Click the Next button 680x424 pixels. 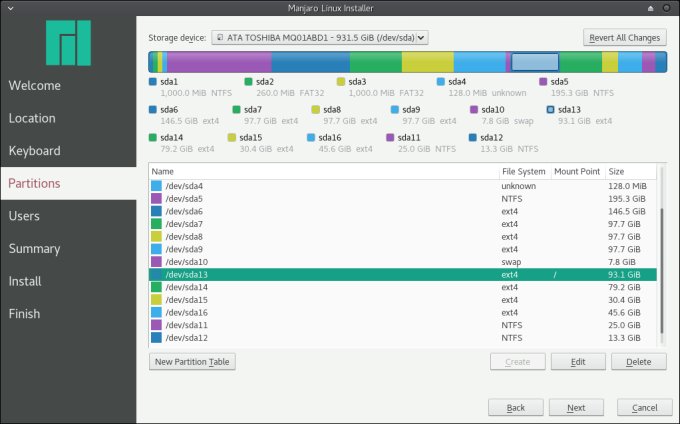(x=576, y=408)
